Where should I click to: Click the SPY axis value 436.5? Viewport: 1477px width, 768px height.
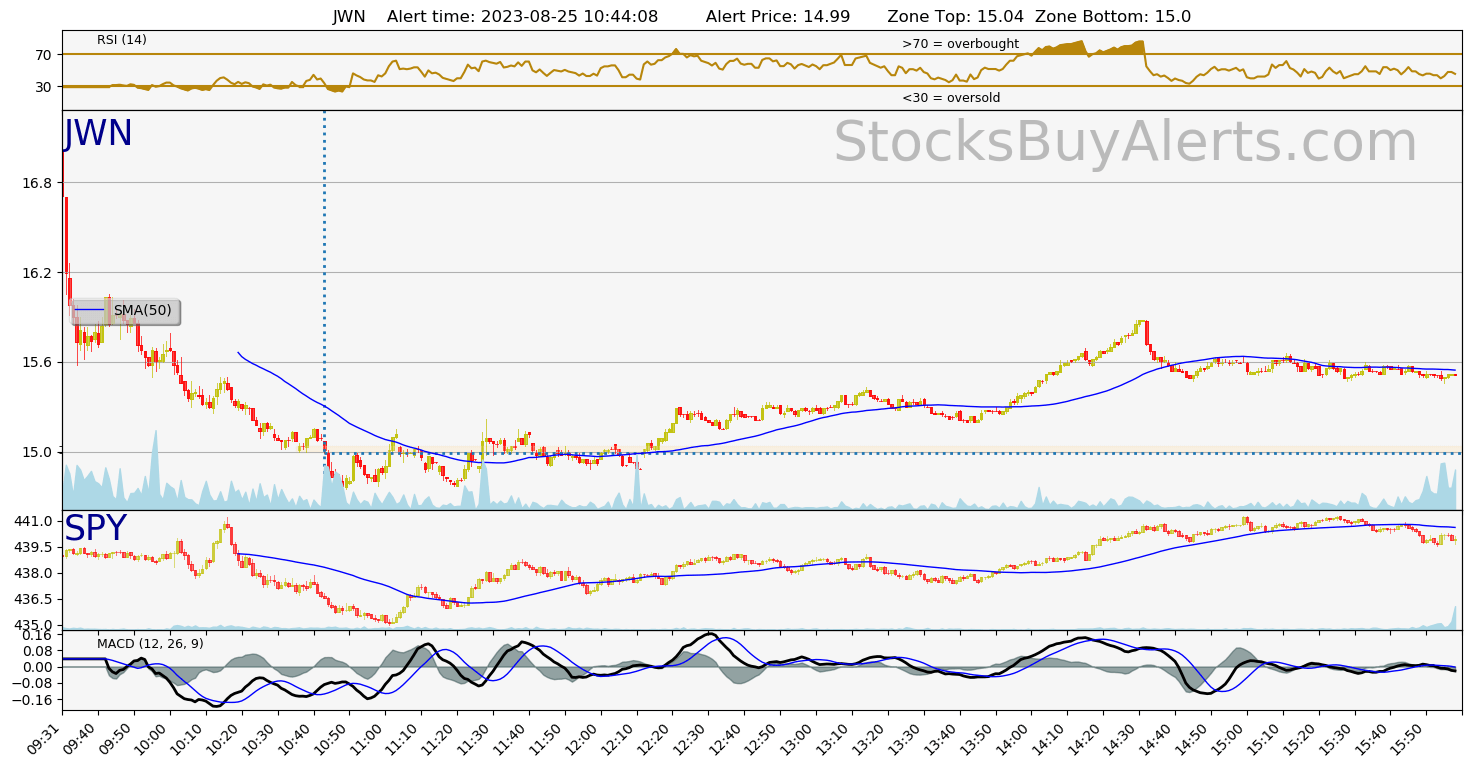[x=34, y=599]
